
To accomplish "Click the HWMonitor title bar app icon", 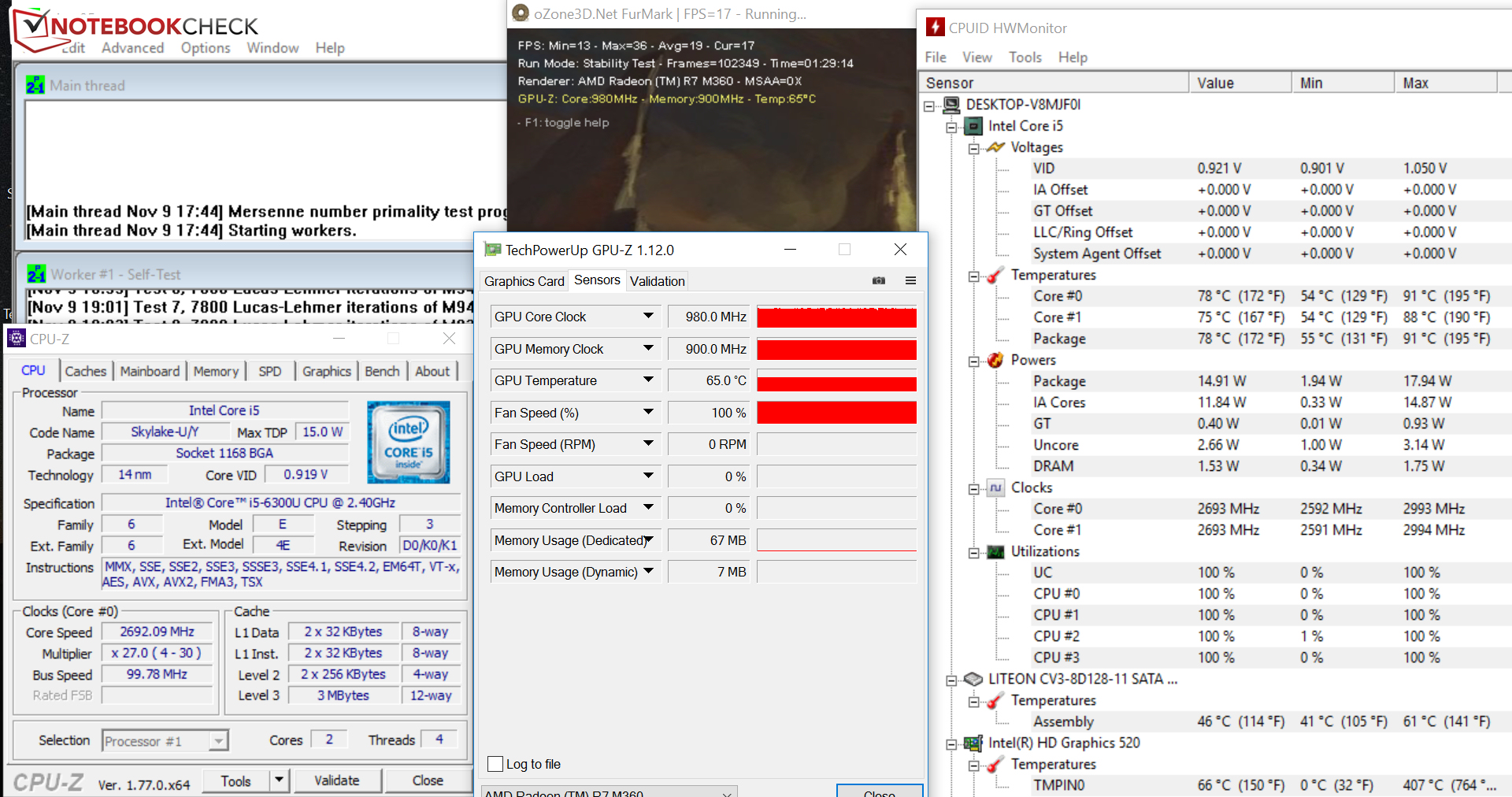I will tap(935, 28).
